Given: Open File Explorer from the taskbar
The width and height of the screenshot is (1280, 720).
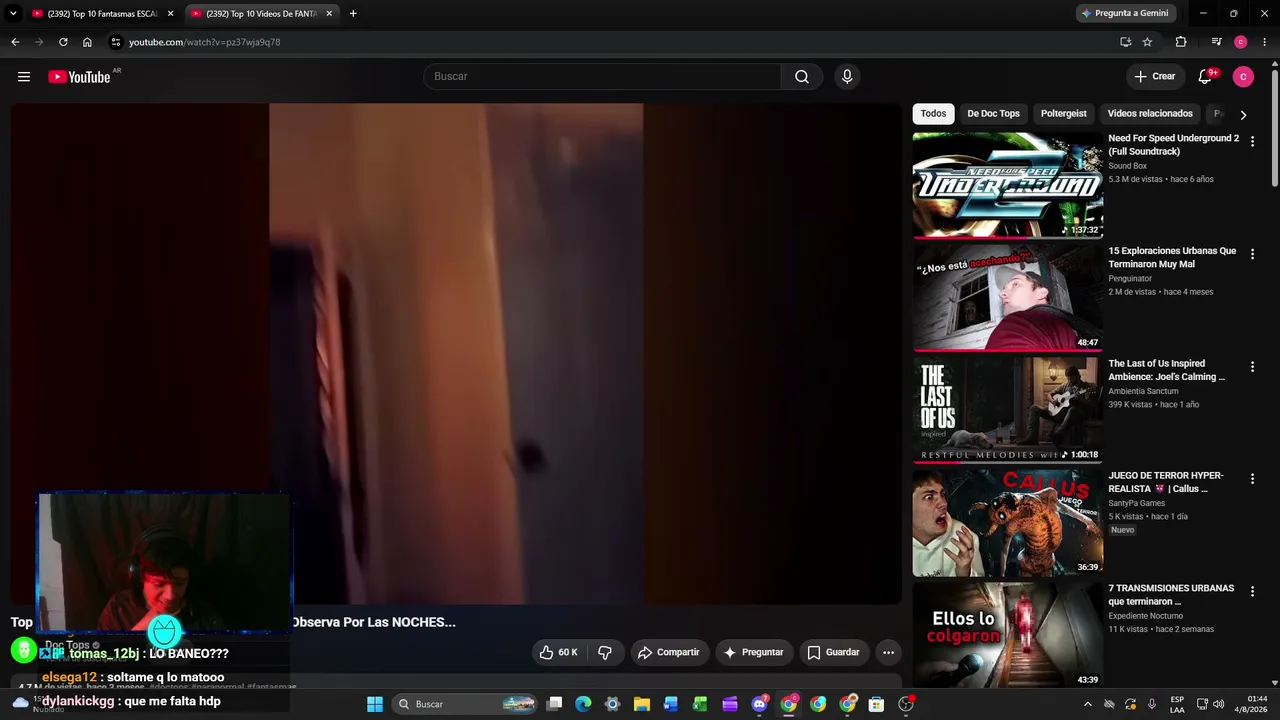Looking at the screenshot, I should 642,704.
